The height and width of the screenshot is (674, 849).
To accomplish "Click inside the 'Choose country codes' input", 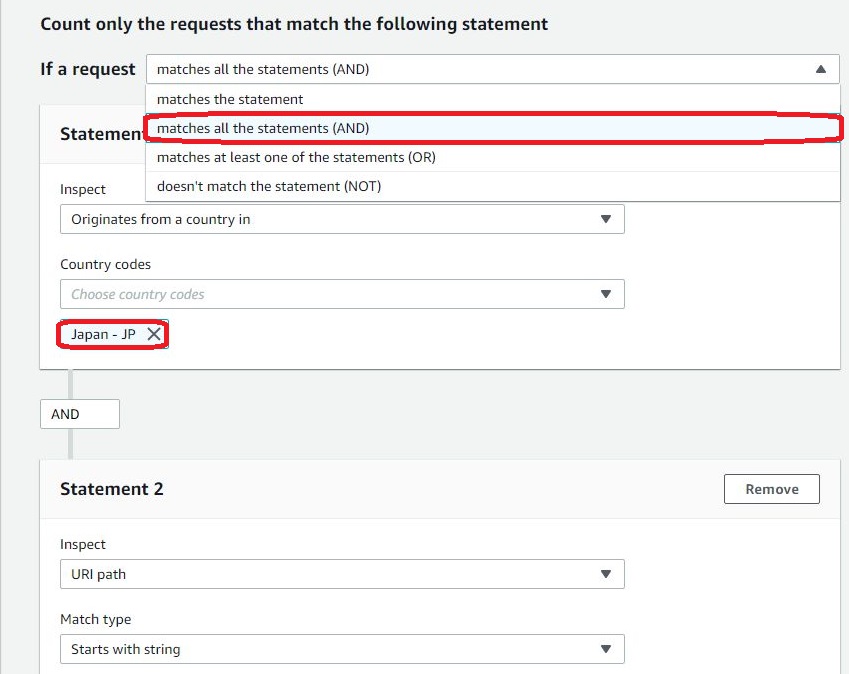I will 300,294.
